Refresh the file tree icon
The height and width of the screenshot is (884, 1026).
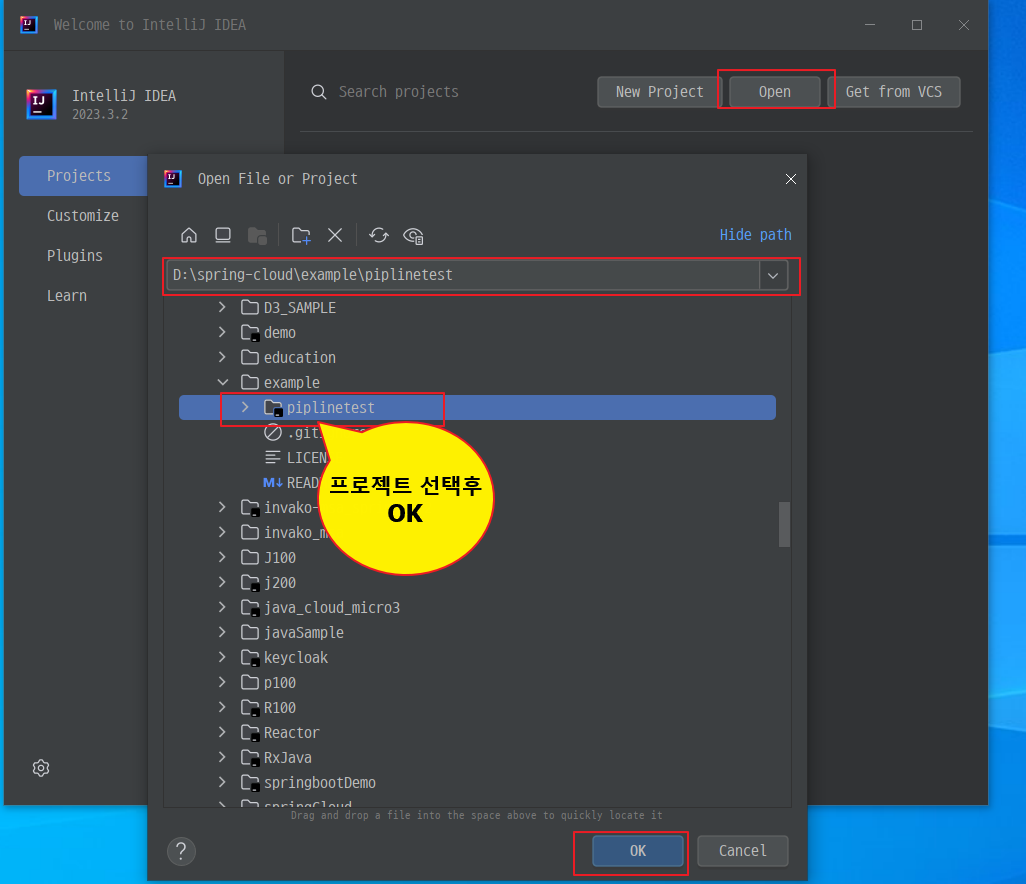[x=379, y=235]
